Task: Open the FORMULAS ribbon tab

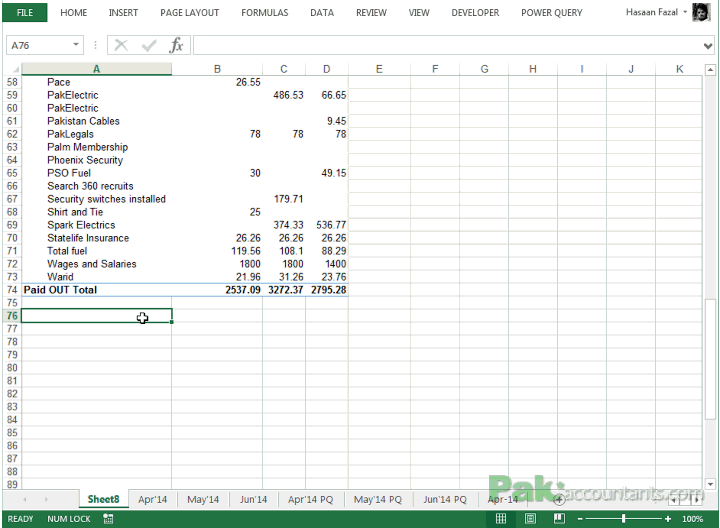Action: coord(264,13)
